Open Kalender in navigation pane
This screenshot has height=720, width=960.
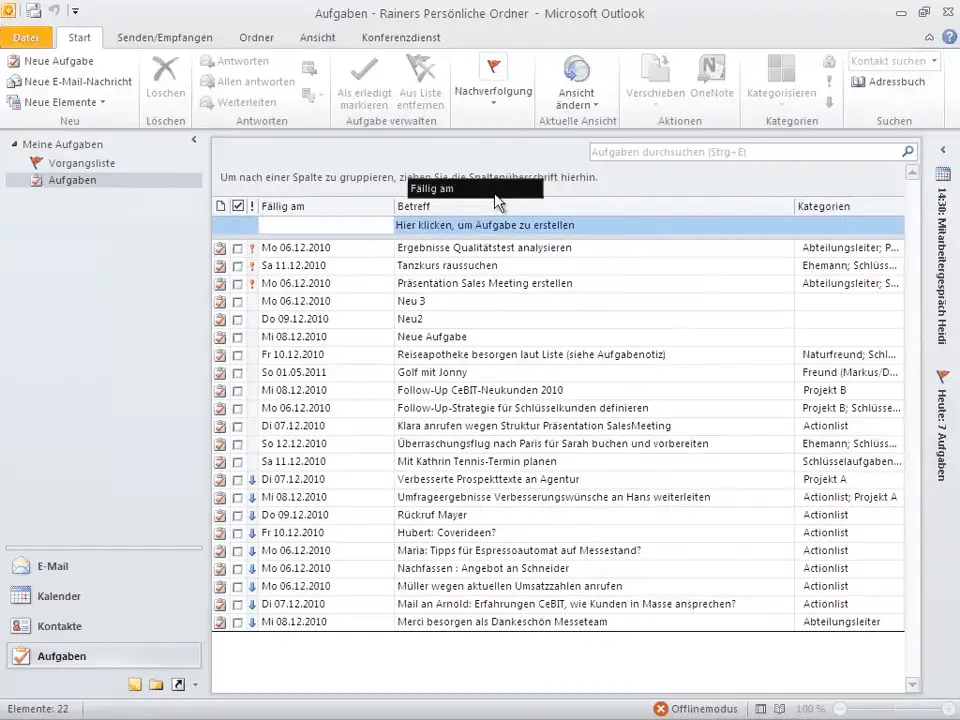(x=58, y=596)
